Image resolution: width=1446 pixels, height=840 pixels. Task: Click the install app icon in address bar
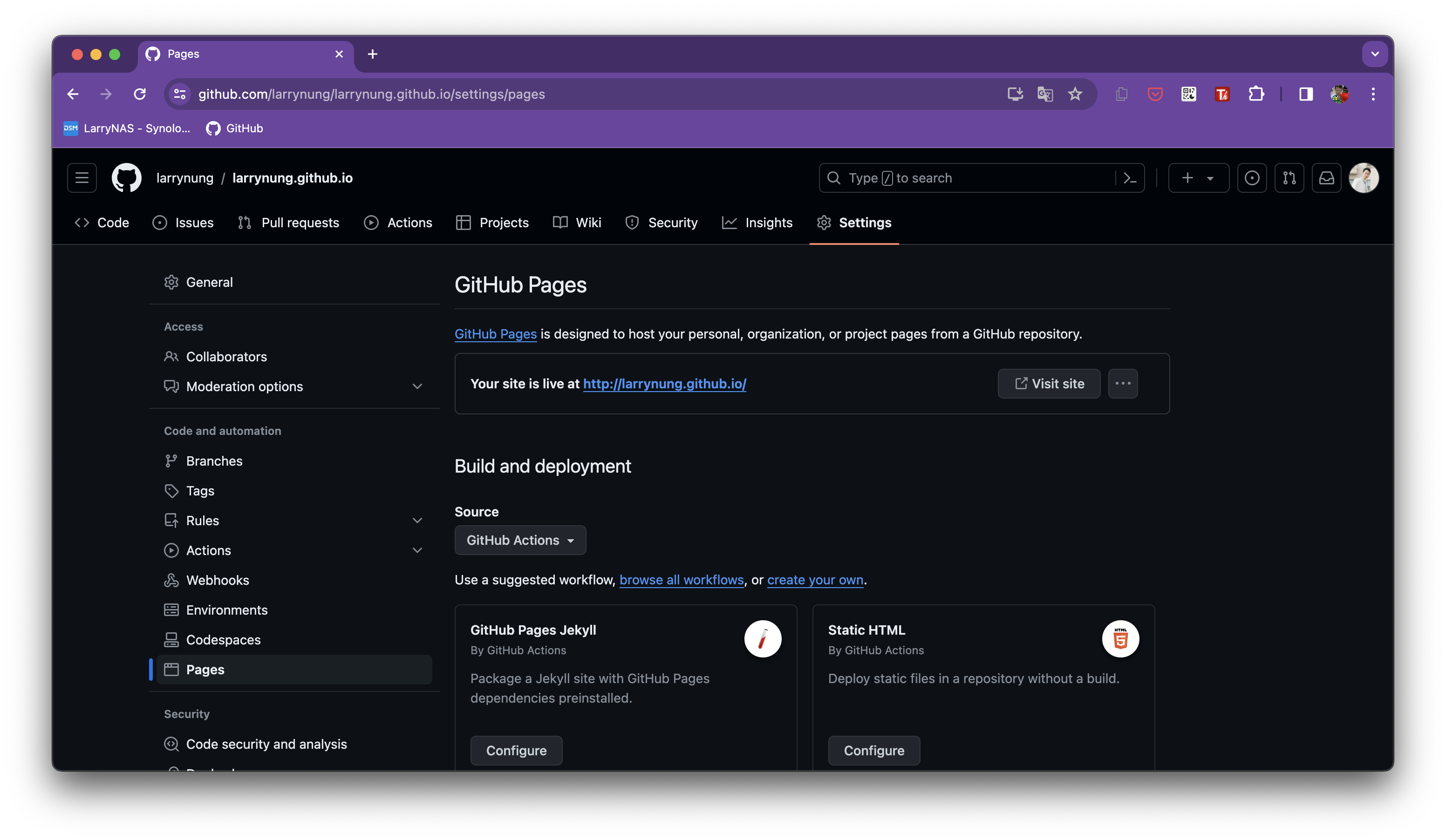(1015, 94)
